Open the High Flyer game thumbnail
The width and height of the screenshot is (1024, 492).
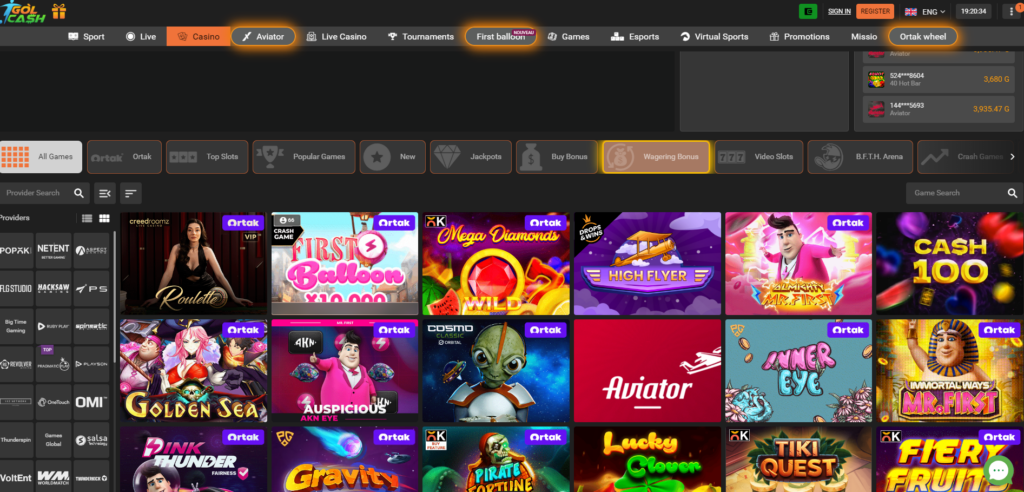[648, 264]
